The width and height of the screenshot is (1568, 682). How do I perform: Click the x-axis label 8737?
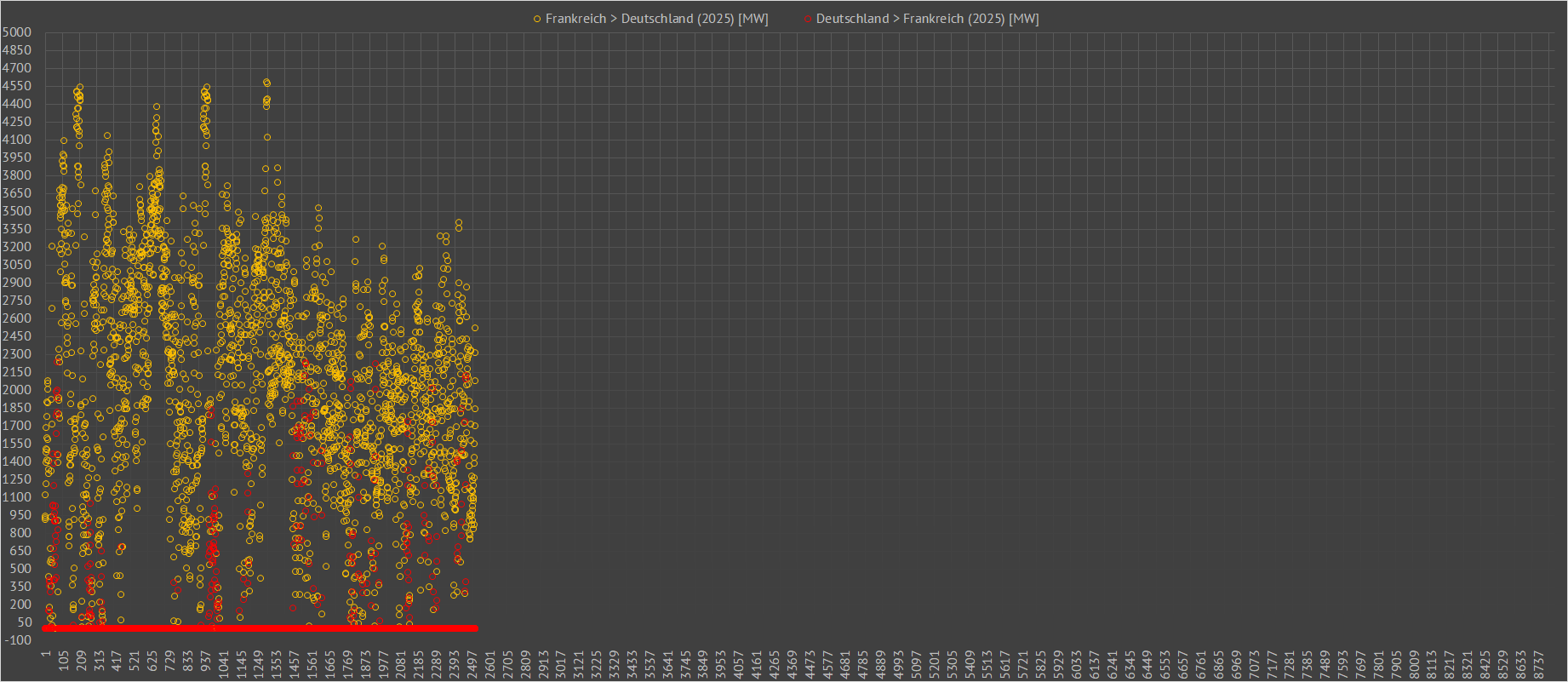click(x=1538, y=662)
